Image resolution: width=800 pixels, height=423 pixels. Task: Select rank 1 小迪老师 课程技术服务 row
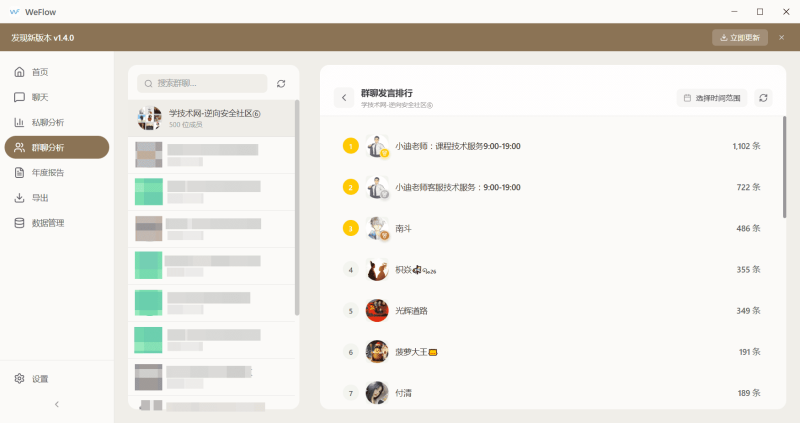(552, 146)
